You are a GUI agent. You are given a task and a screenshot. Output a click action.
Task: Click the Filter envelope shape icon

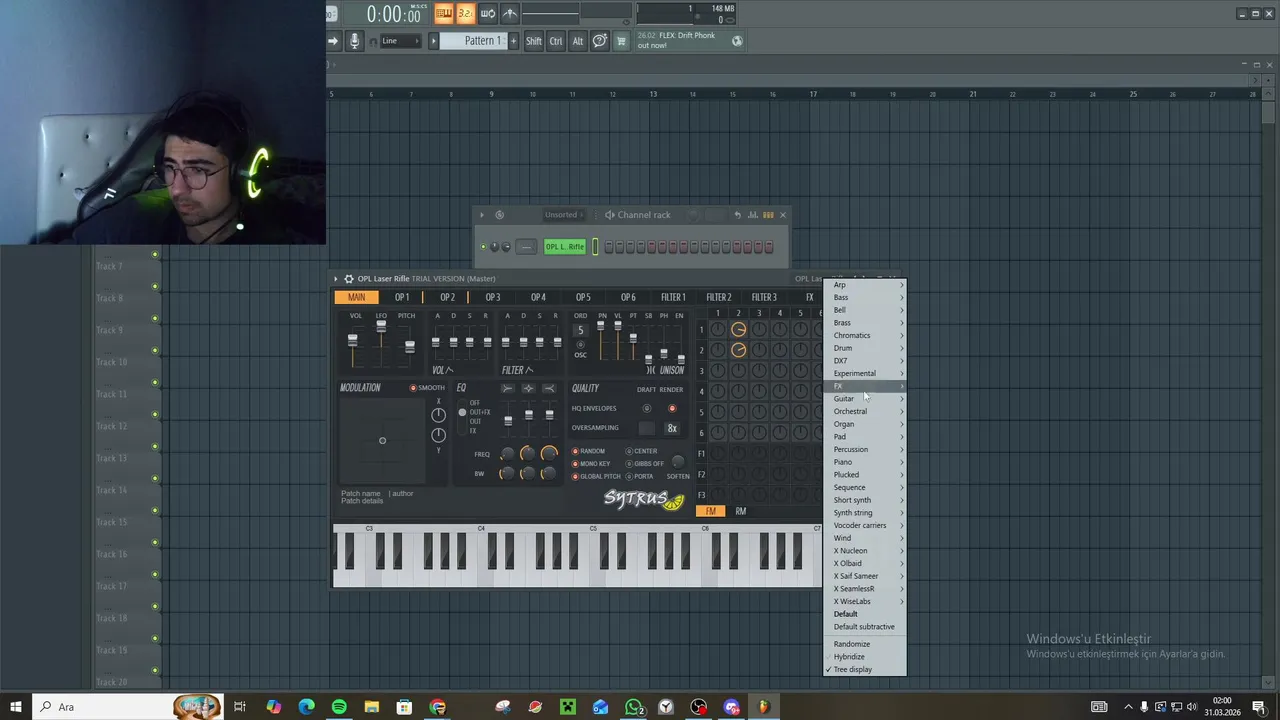[x=530, y=370]
